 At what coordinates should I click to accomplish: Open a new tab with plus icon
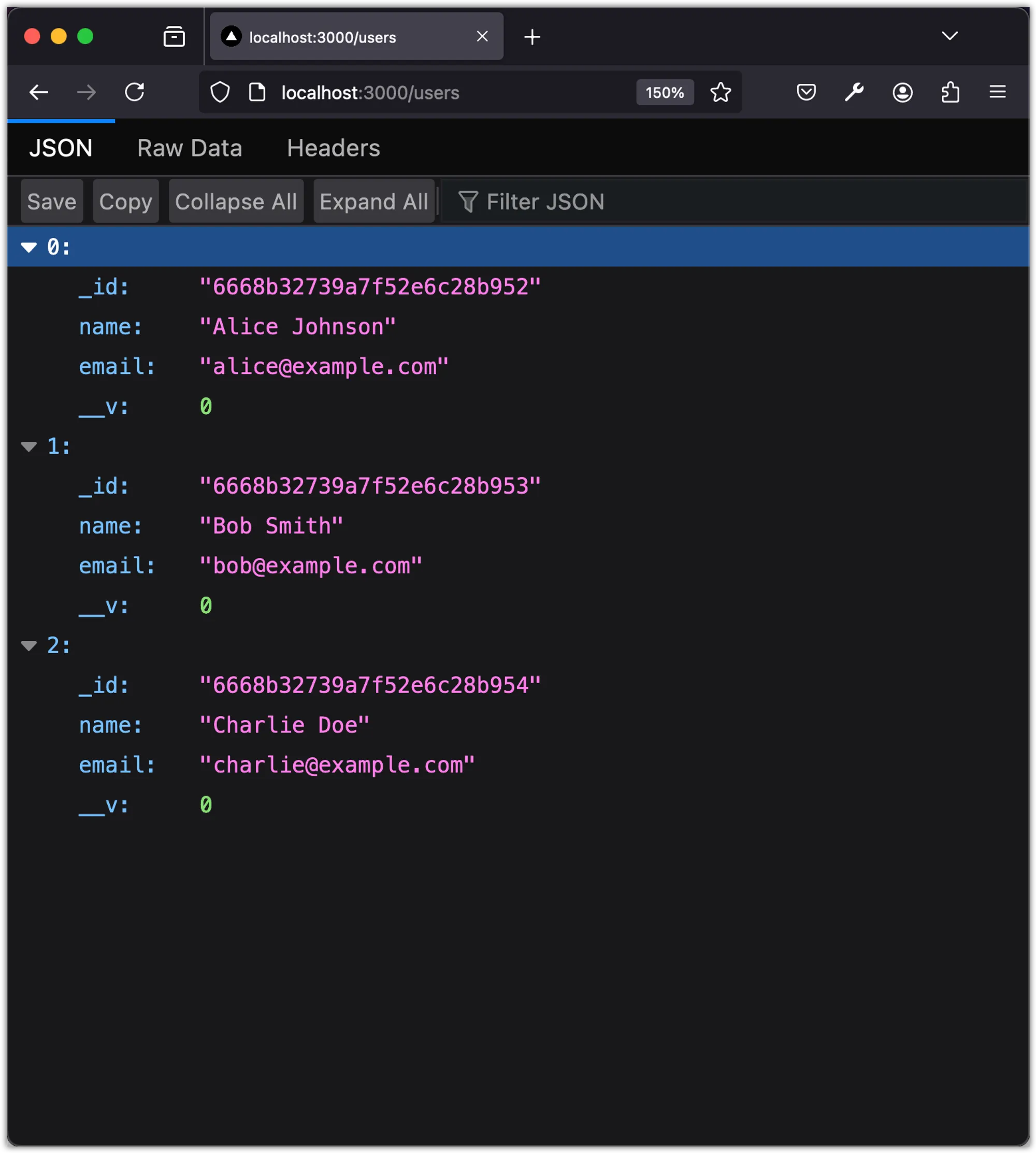point(531,37)
